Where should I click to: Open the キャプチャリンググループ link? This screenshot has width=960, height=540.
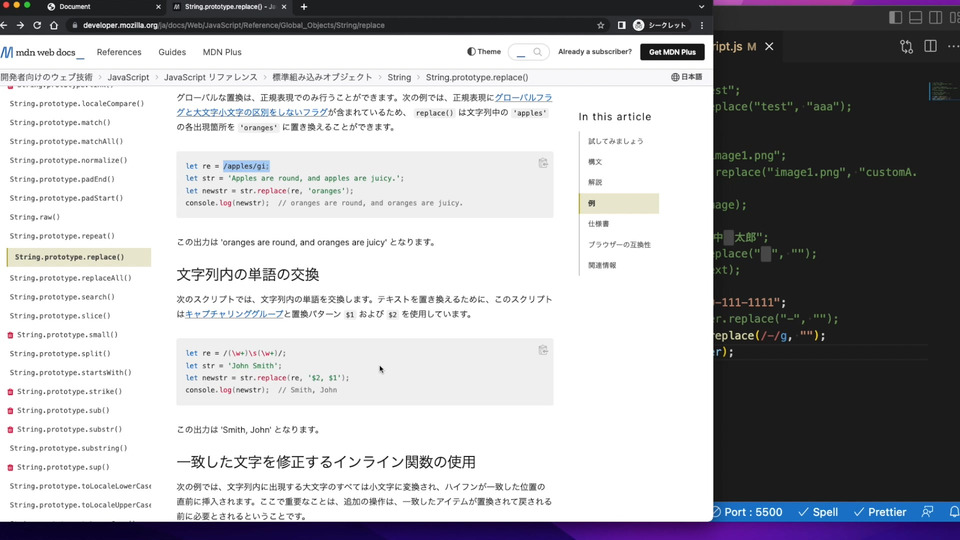(x=234, y=314)
